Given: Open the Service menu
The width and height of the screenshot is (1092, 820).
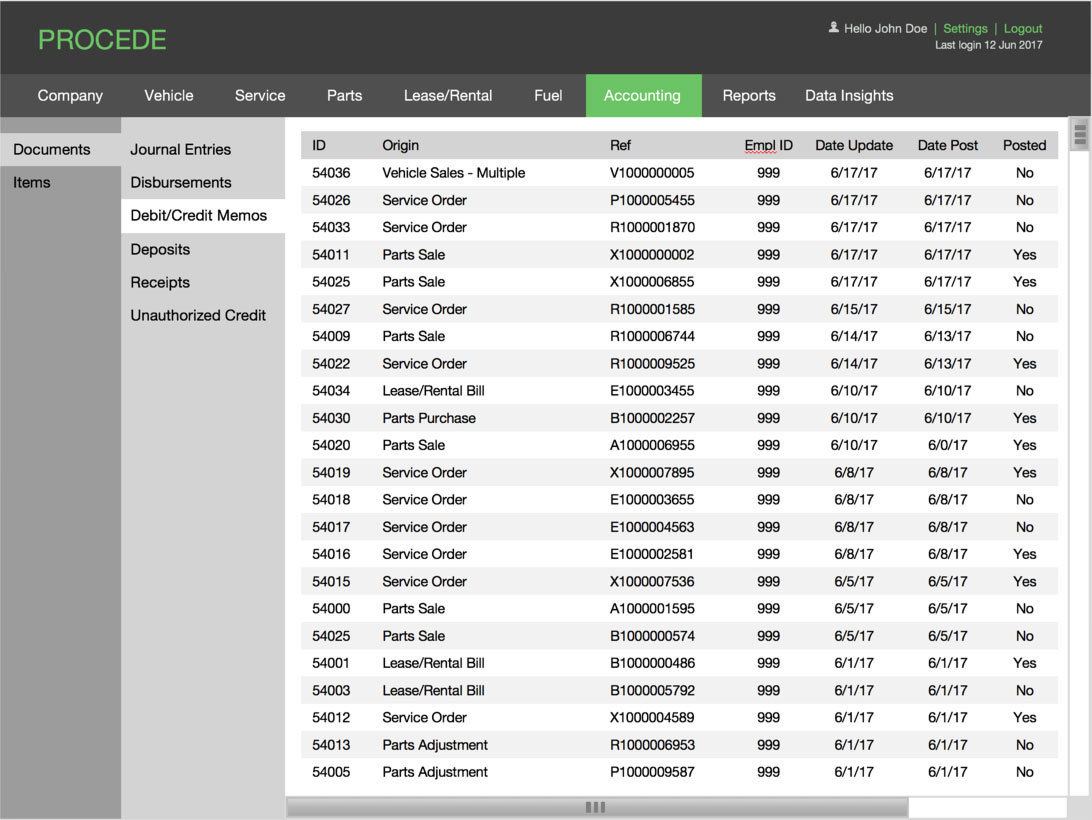Looking at the screenshot, I should tap(260, 95).
